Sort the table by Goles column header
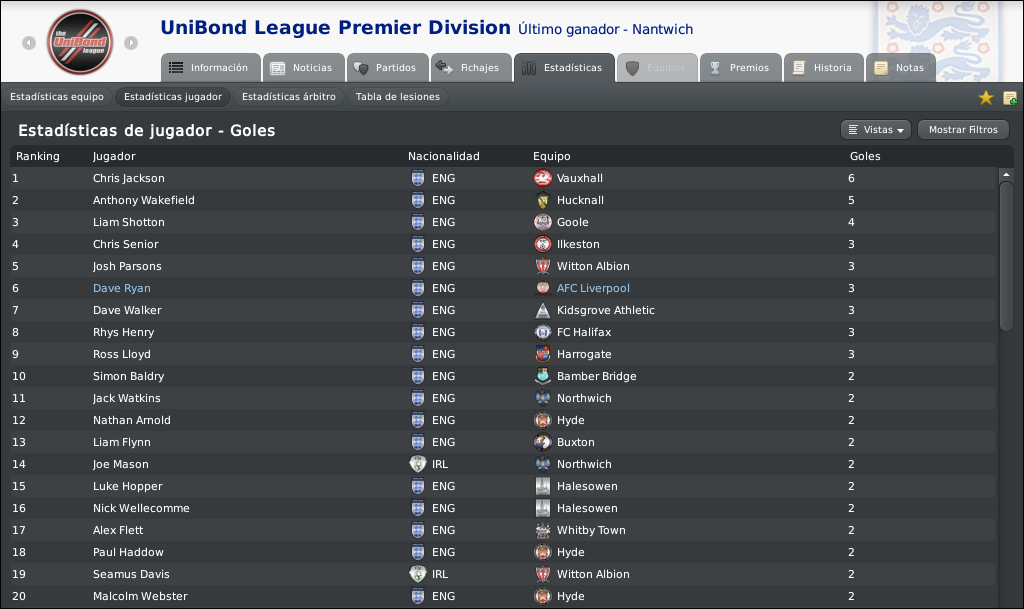 tap(865, 156)
